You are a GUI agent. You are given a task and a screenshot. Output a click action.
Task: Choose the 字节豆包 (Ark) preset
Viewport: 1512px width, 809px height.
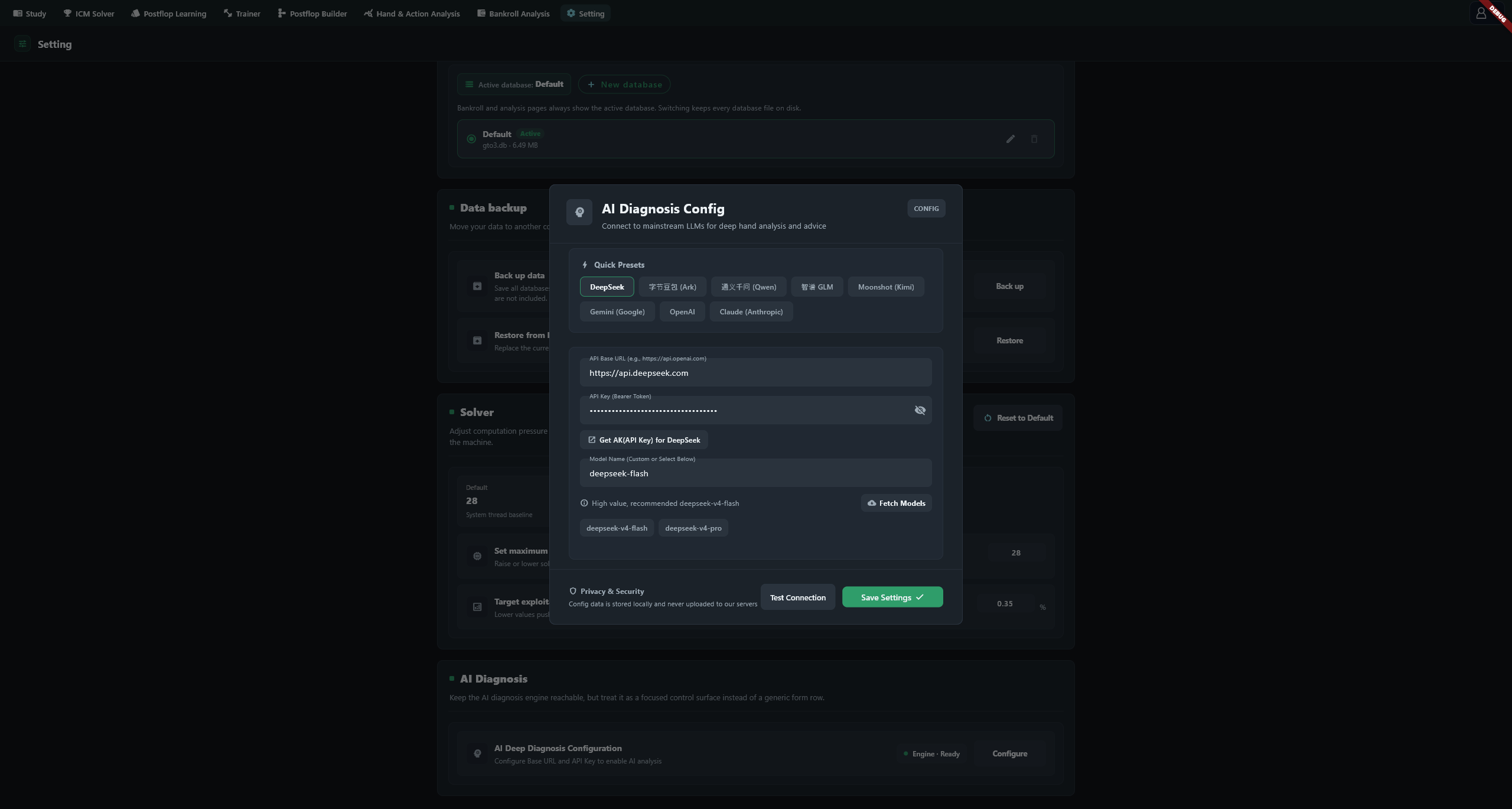coord(672,287)
